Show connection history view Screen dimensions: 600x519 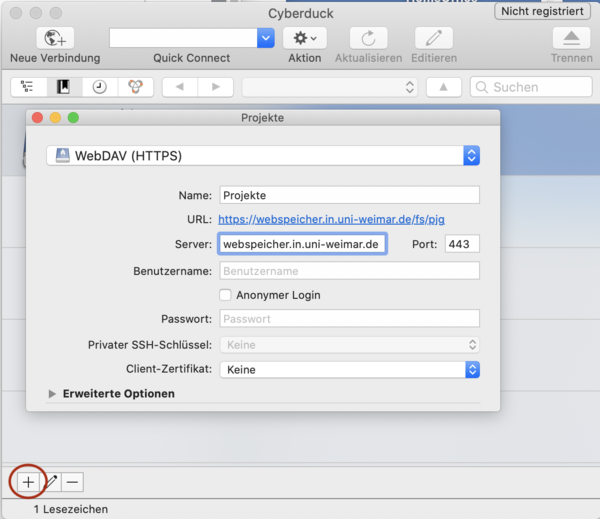coord(99,87)
